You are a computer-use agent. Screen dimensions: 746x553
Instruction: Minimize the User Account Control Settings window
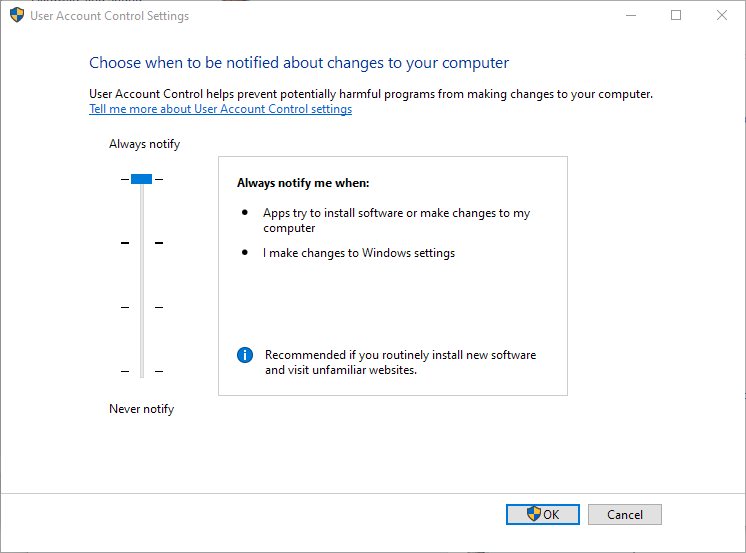pos(631,15)
